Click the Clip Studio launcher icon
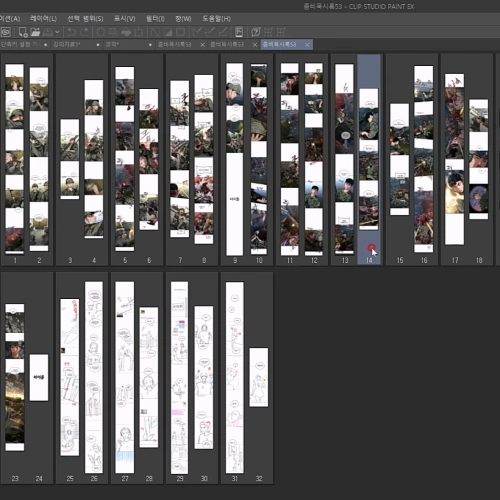The height and width of the screenshot is (500, 500). 6,32
